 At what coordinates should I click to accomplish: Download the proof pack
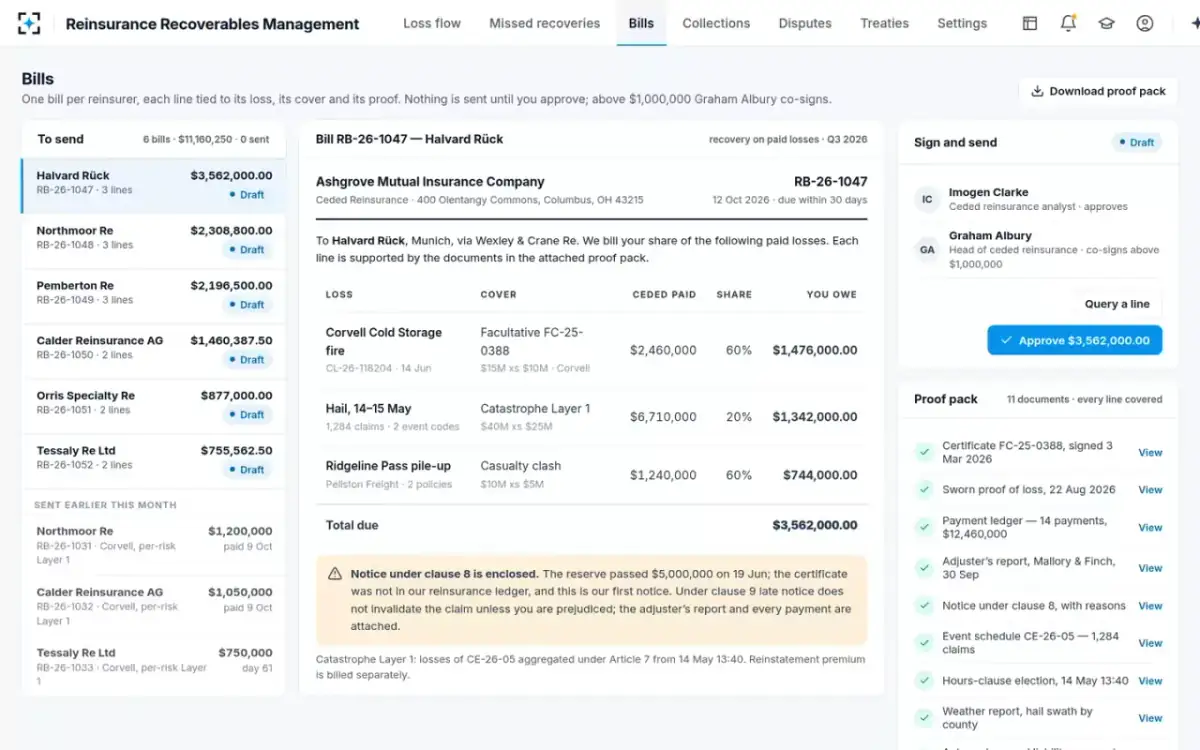point(1098,91)
